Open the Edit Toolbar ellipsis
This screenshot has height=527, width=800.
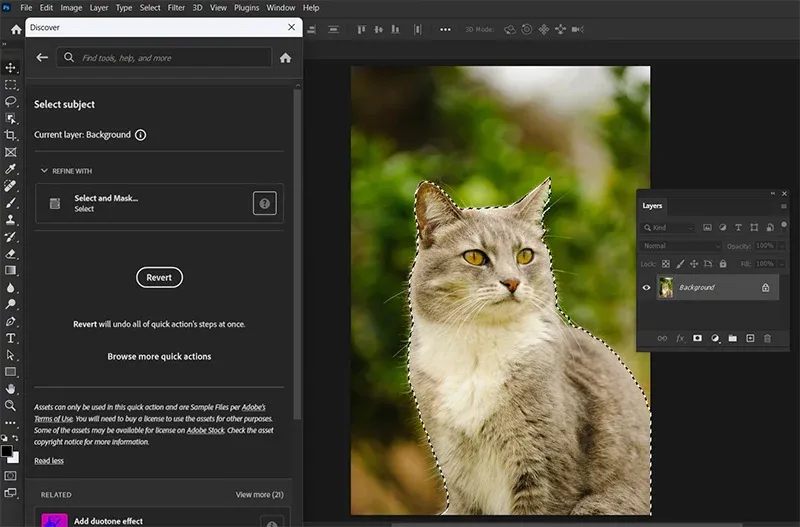point(10,422)
